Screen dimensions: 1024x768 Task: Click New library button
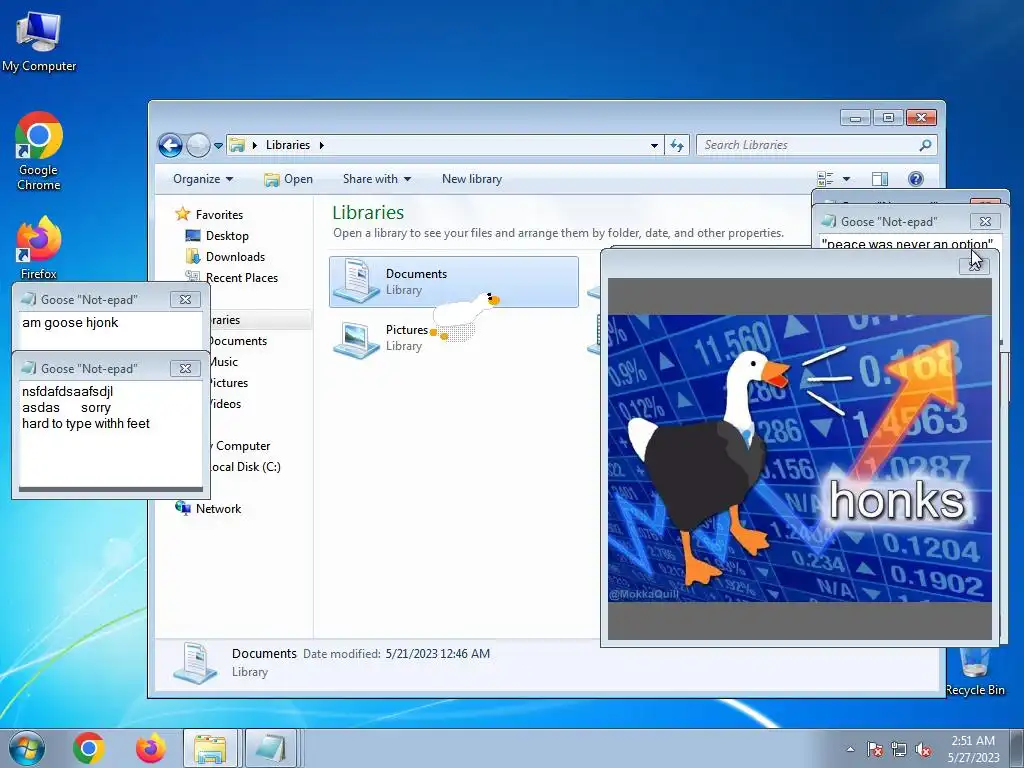[472, 179]
